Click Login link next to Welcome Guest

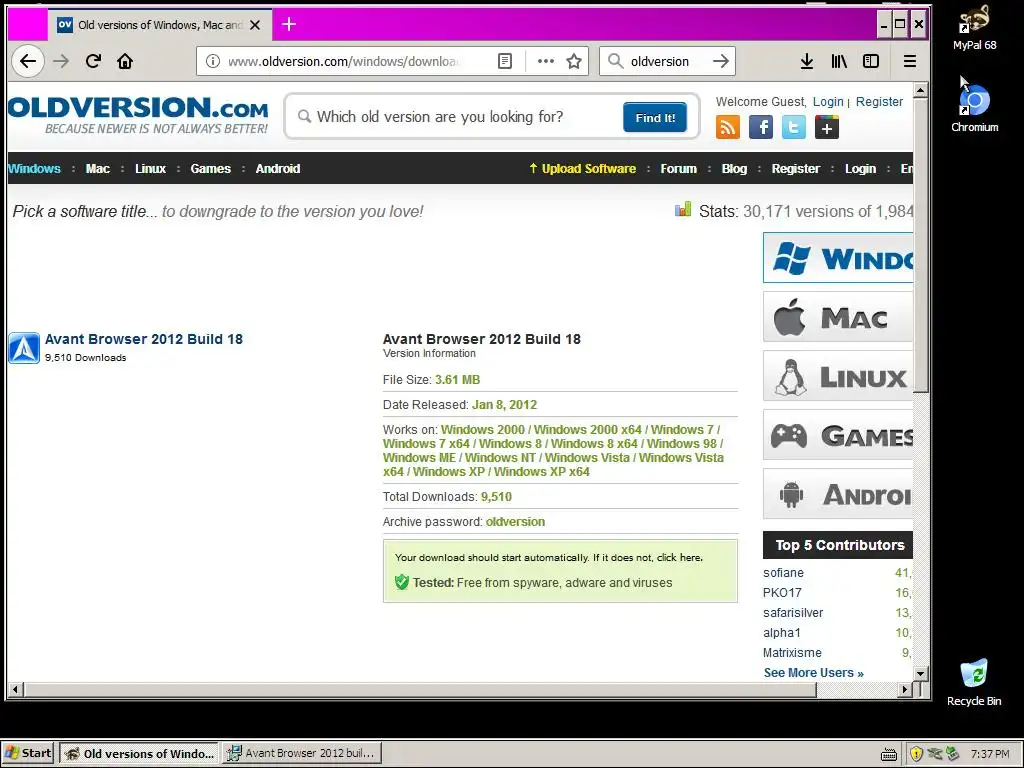coord(828,102)
